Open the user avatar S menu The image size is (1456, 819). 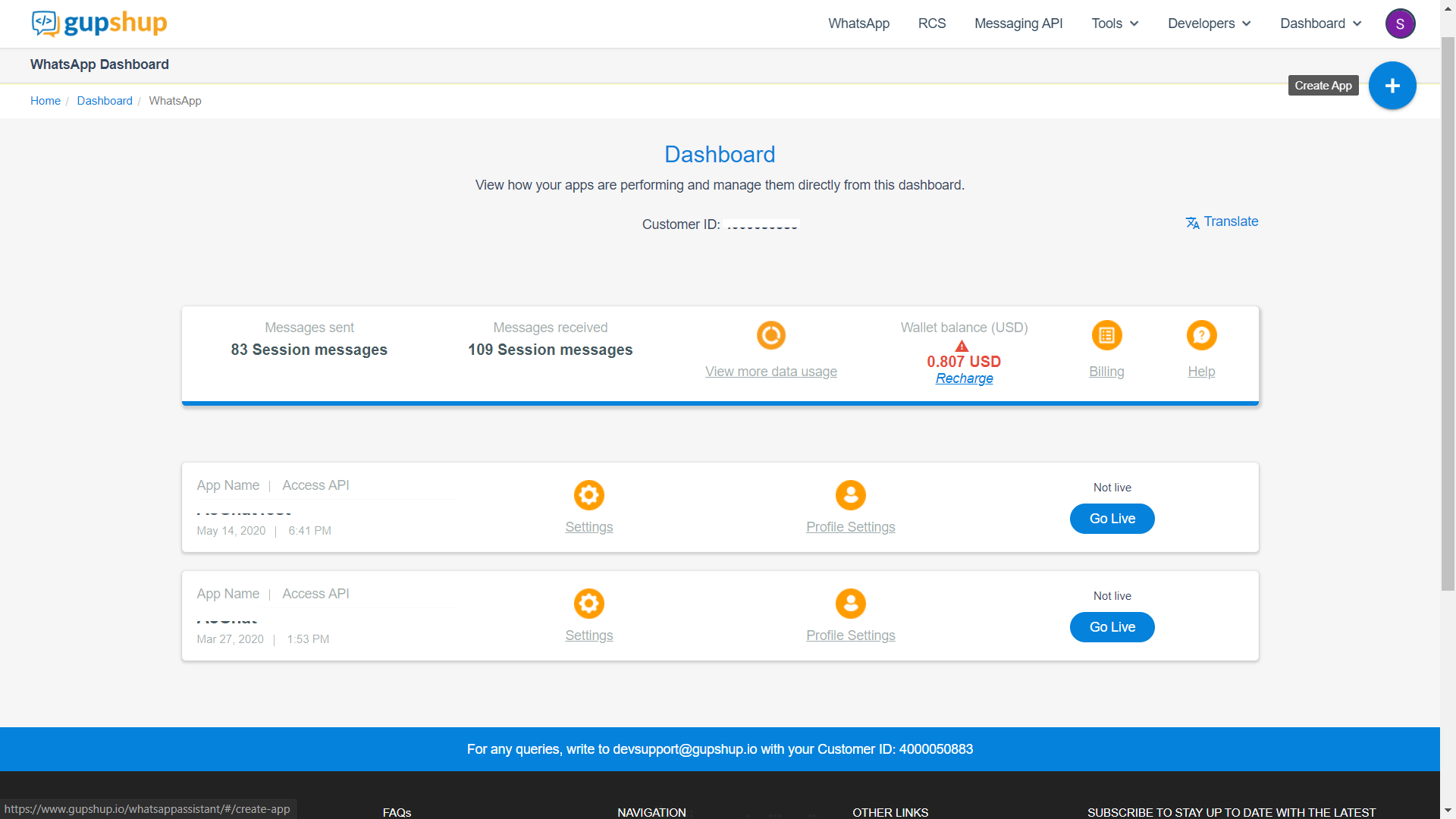(1400, 24)
